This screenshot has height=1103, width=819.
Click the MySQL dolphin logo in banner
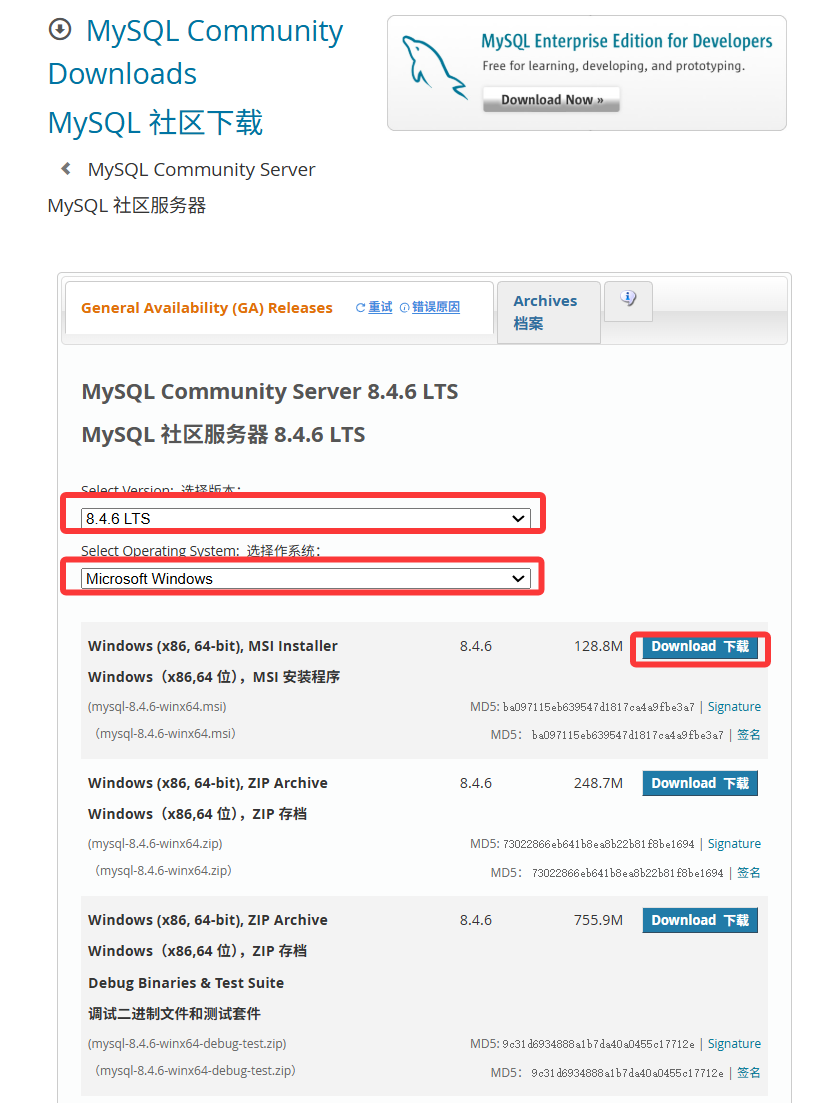(x=433, y=67)
